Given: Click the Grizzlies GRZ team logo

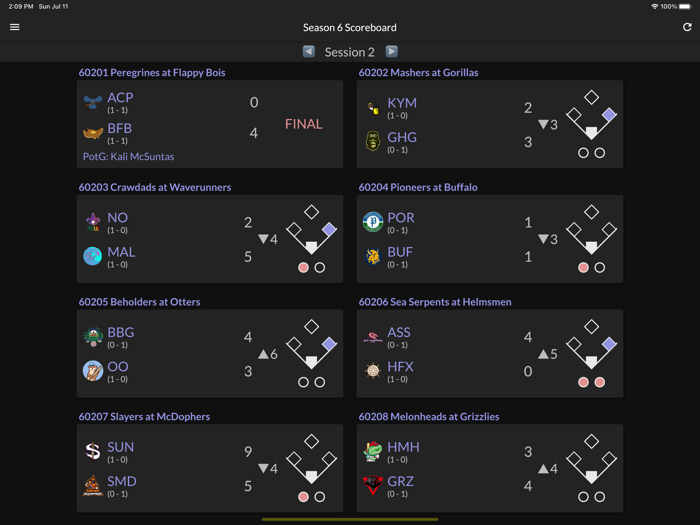Looking at the screenshot, I should tap(373, 485).
